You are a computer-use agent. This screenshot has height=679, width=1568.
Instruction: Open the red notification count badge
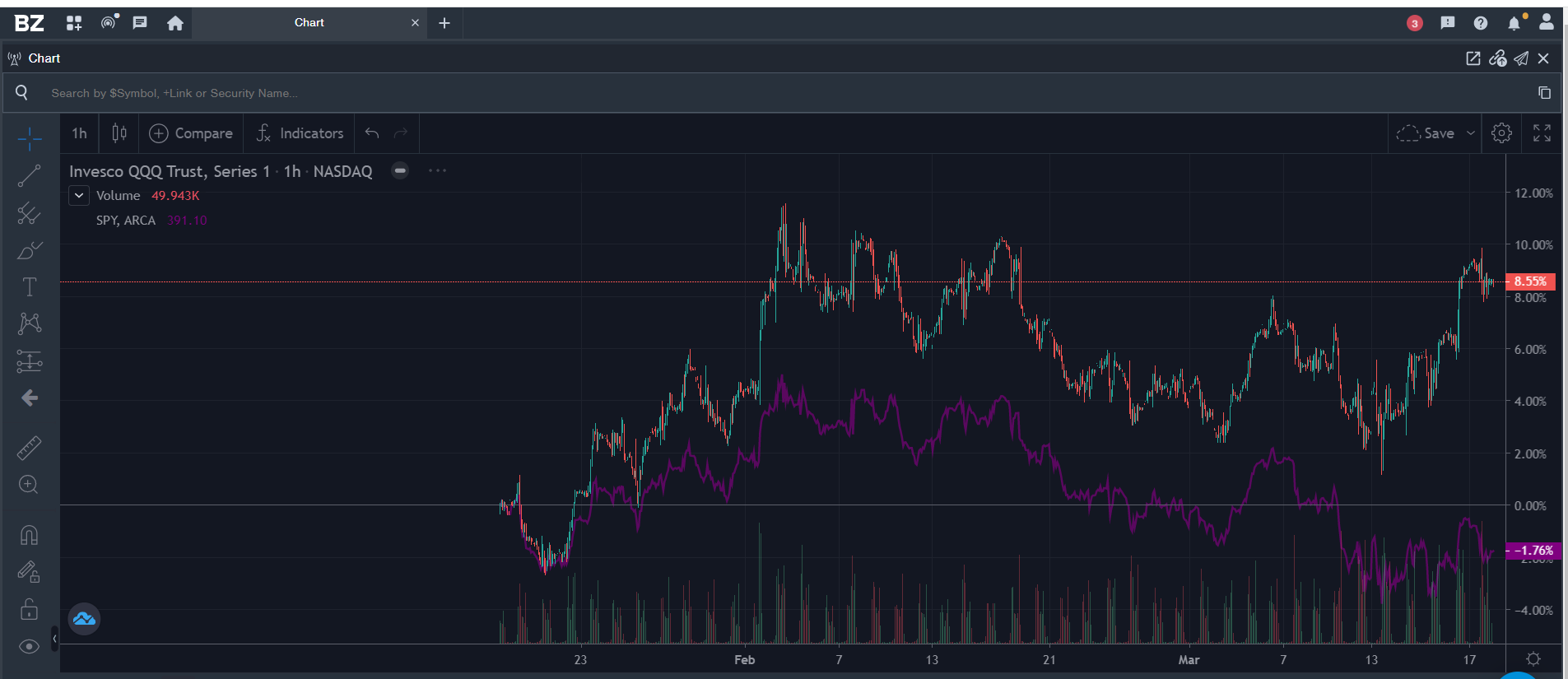[x=1414, y=23]
